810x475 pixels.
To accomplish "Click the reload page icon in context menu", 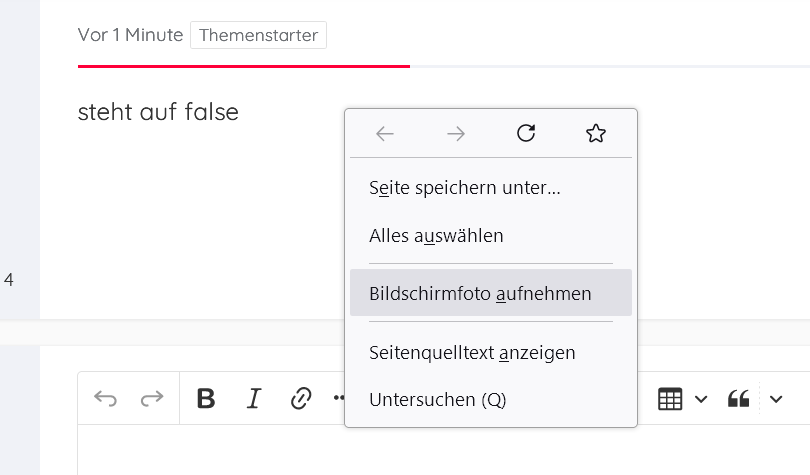I will [526, 134].
